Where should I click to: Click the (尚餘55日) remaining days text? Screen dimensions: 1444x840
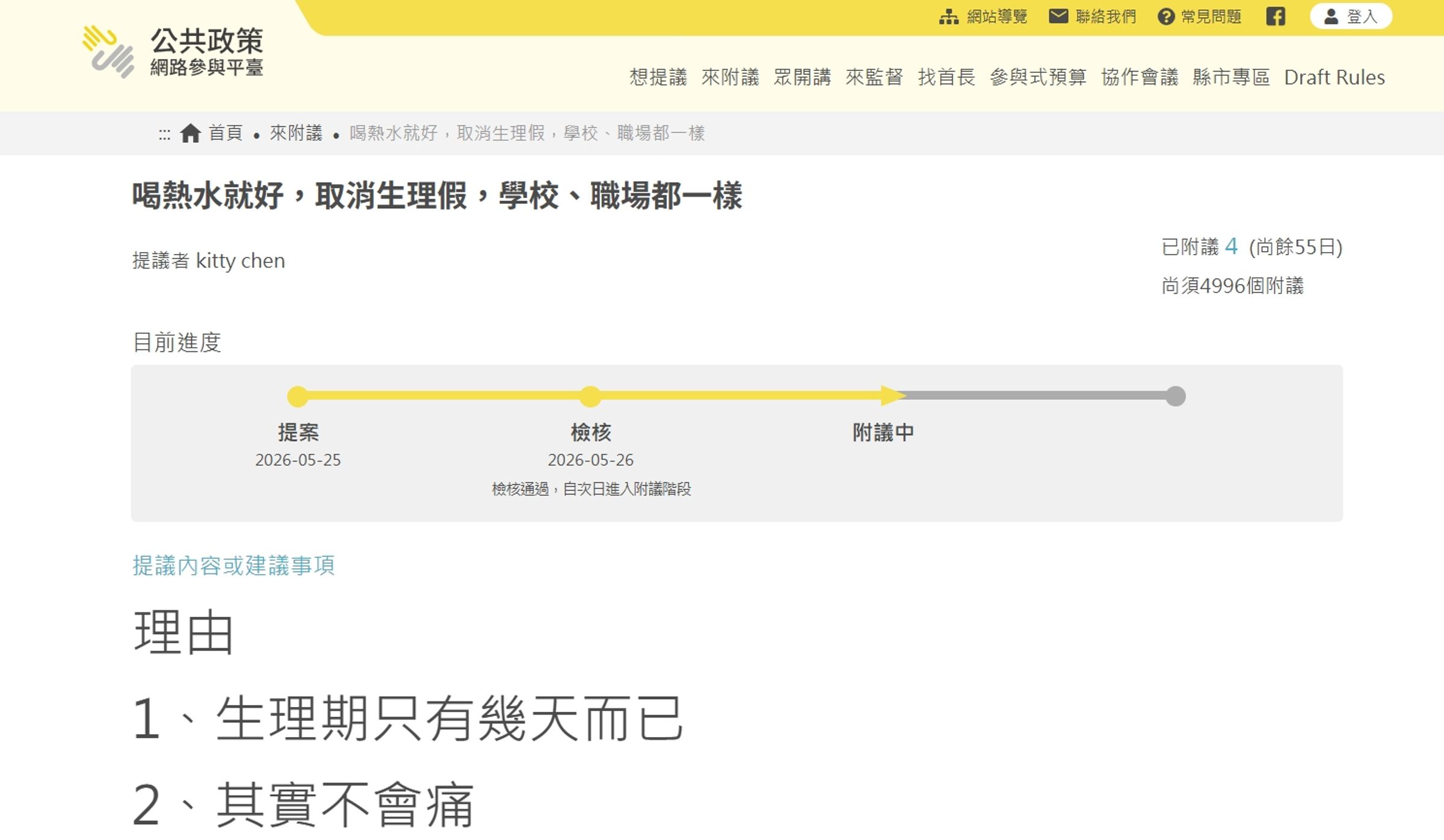point(1296,247)
